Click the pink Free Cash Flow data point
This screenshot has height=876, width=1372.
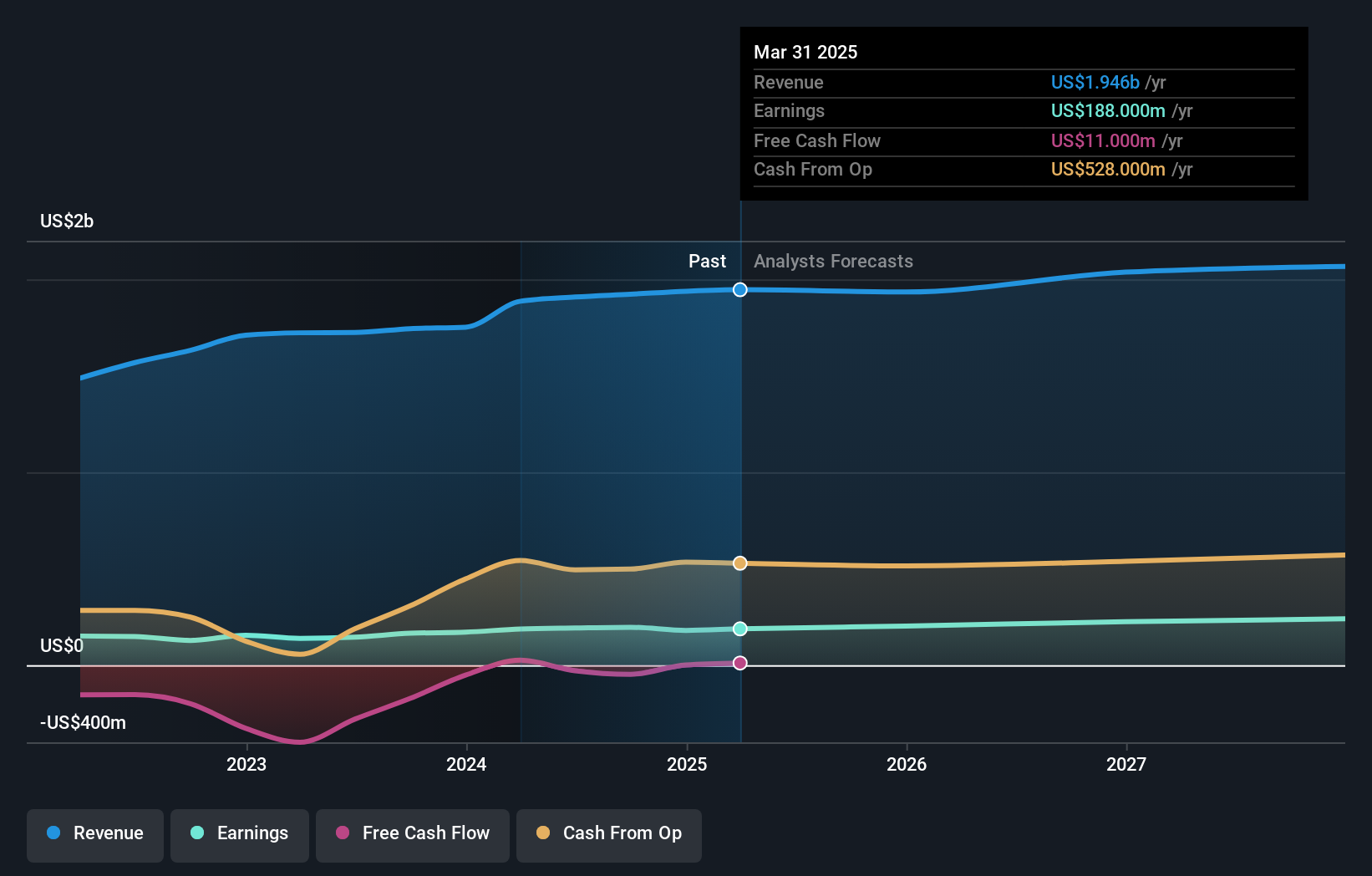[740, 663]
